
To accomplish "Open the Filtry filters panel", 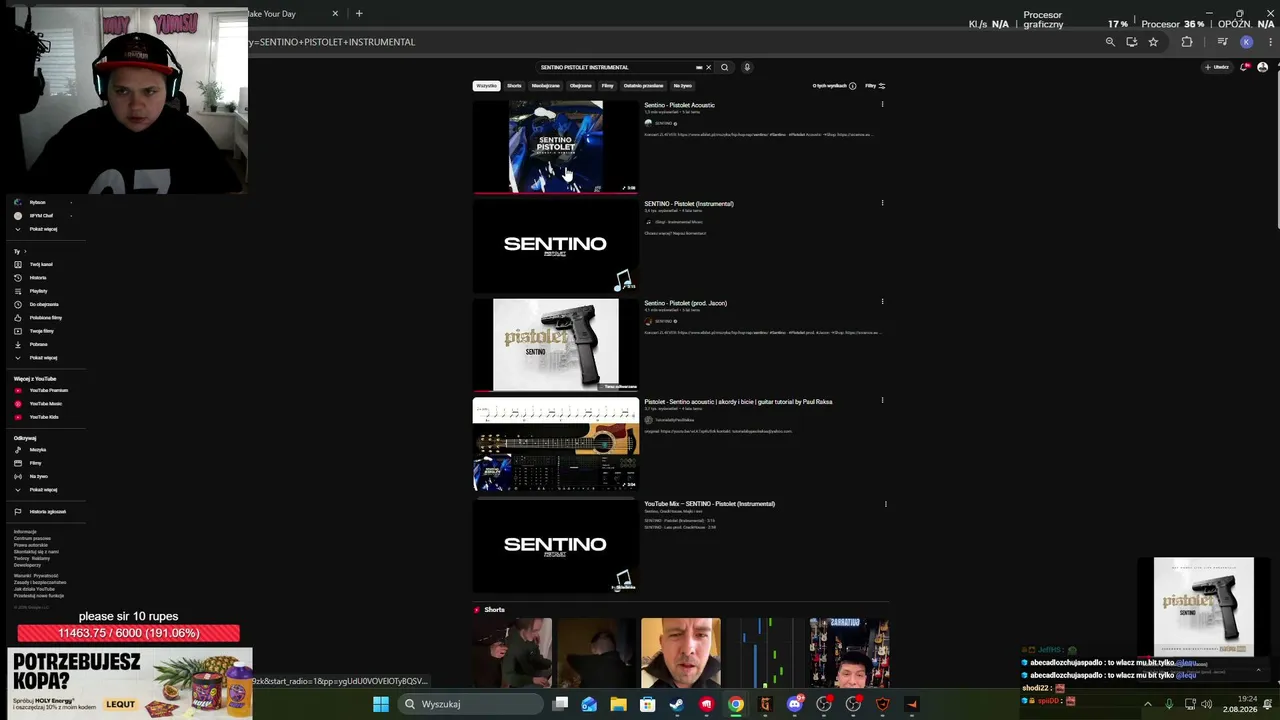I will (x=875, y=86).
